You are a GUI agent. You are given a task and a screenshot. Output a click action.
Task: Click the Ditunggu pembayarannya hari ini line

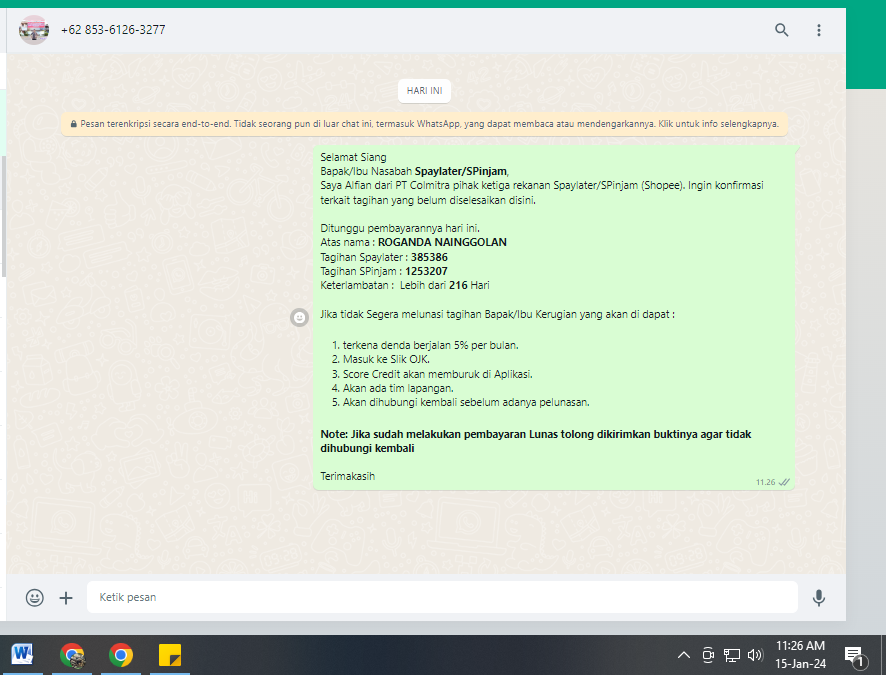(x=400, y=228)
